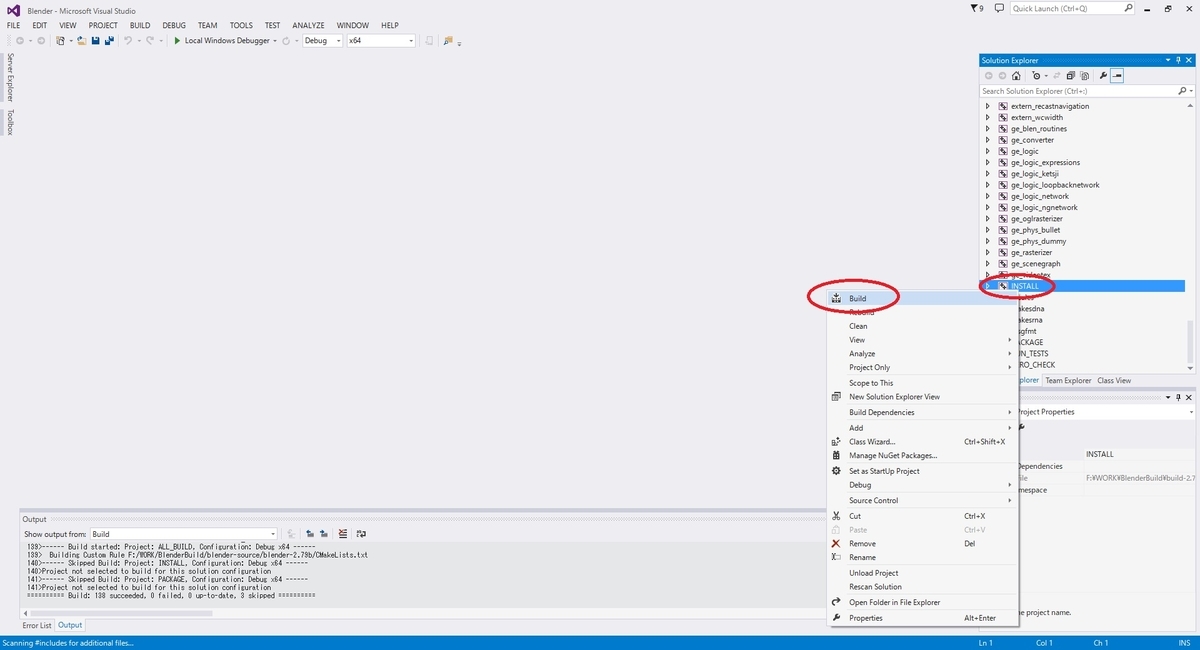Open the BUILD menu in the menu bar
1200x650 pixels.
(x=140, y=25)
